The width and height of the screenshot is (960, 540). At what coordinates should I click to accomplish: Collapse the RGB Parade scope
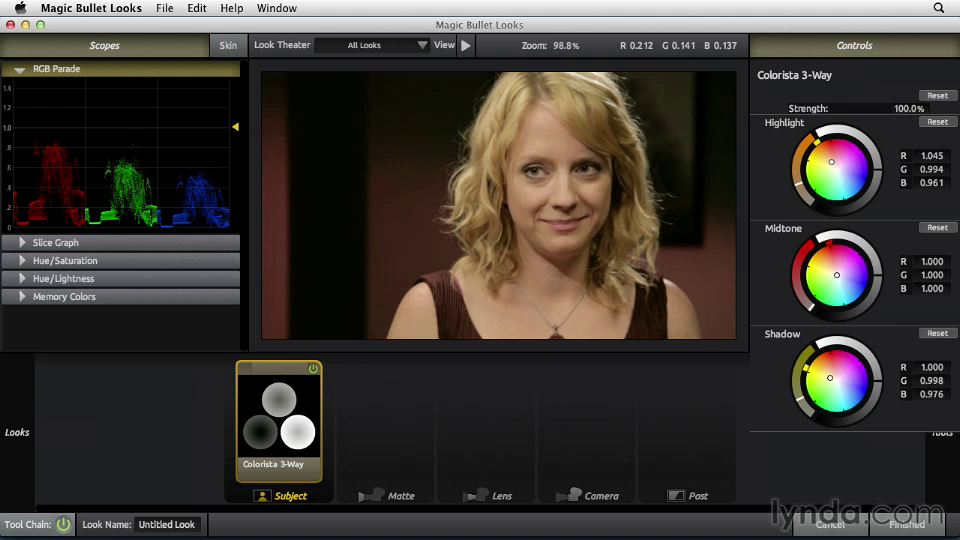[x=20, y=70]
